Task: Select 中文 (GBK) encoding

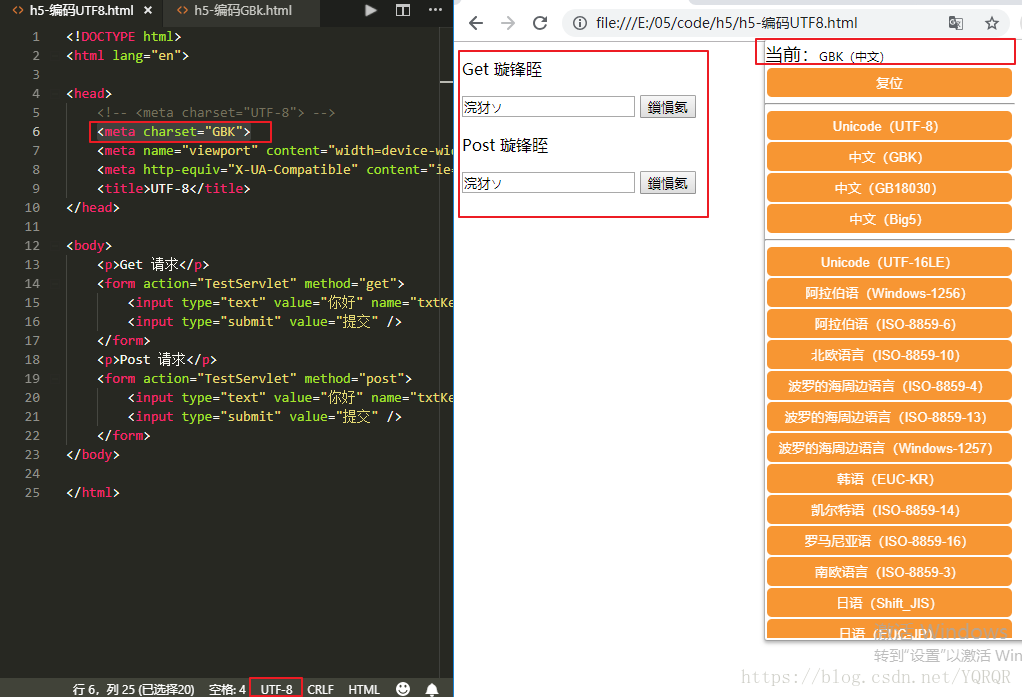Action: [x=889, y=157]
